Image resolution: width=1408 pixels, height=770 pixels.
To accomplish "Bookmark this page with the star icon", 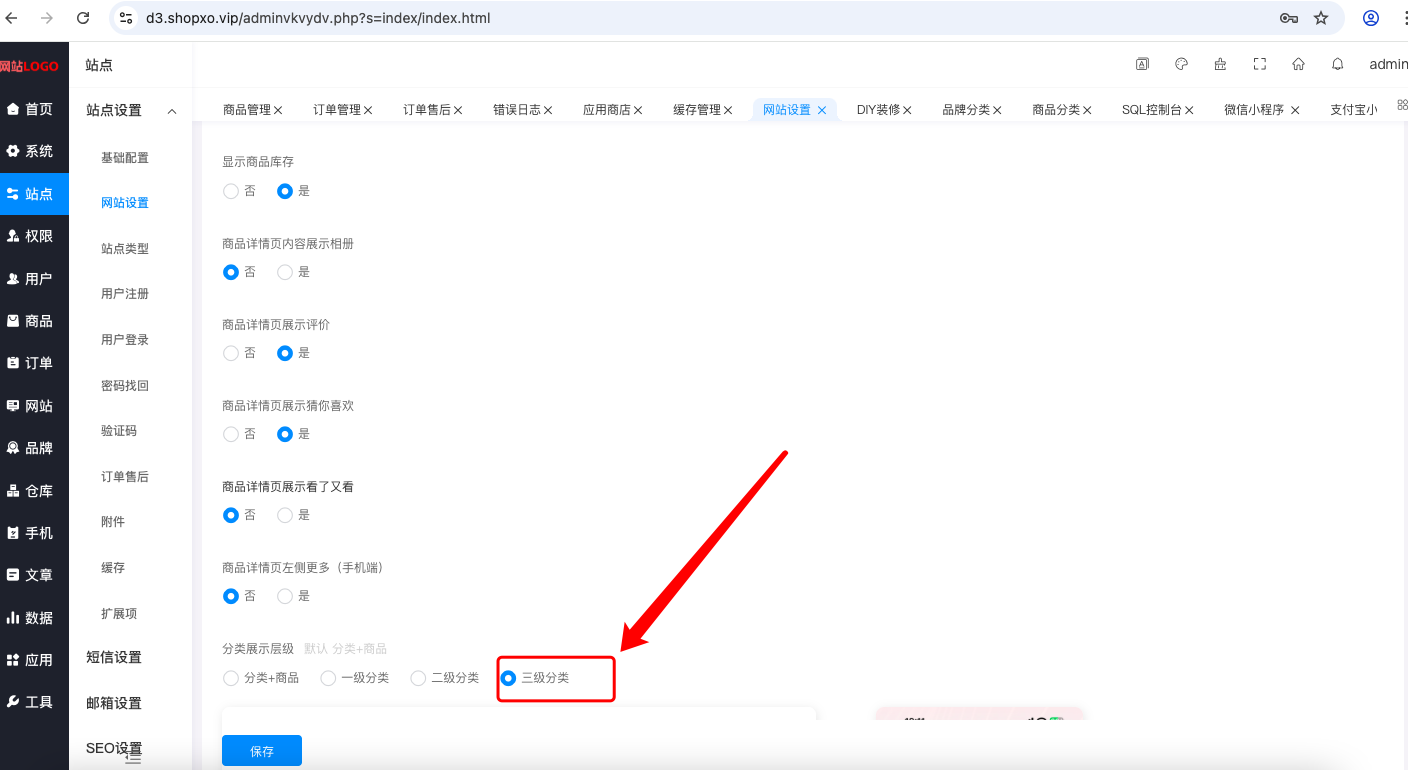I will point(1321,18).
